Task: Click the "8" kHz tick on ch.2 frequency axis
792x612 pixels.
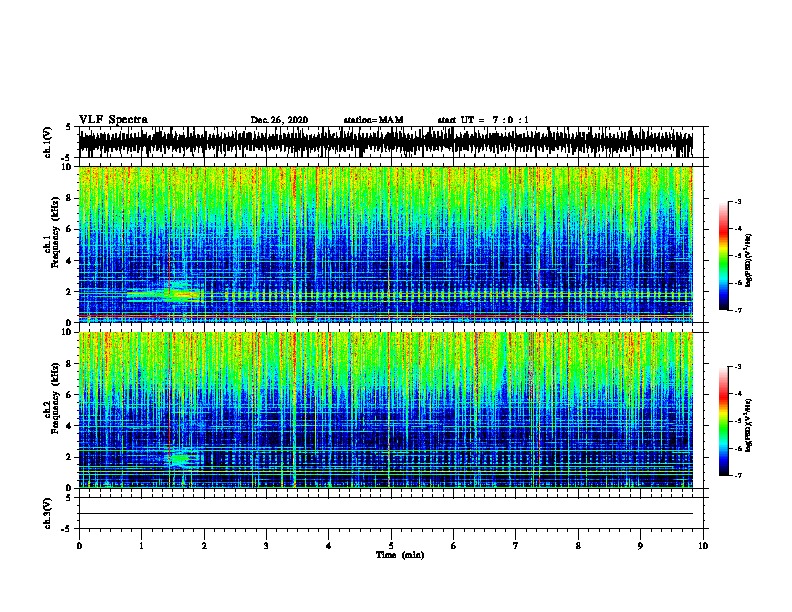Action: [69, 364]
